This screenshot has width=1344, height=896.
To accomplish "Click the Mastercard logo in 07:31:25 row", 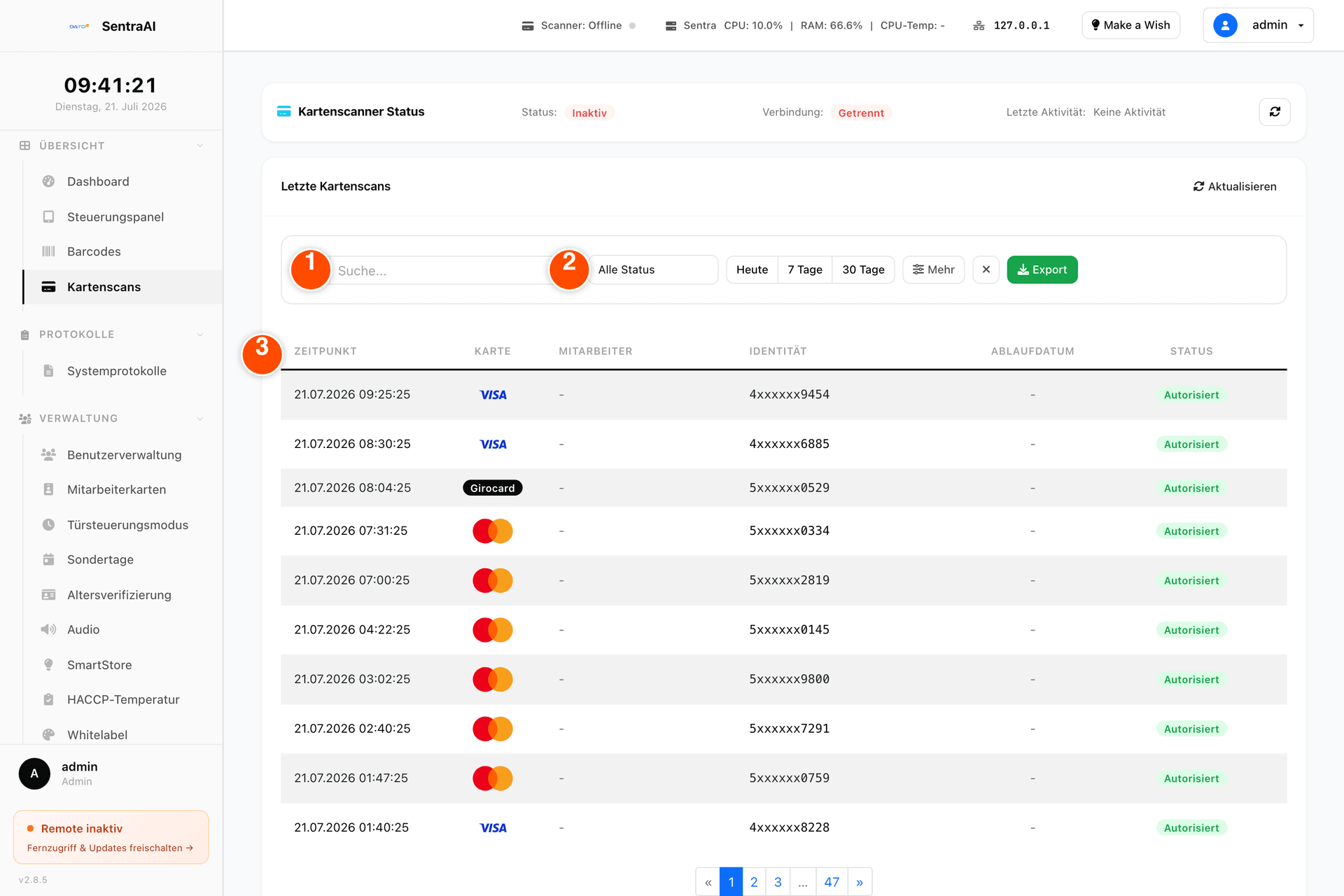I will pyautogui.click(x=493, y=531).
